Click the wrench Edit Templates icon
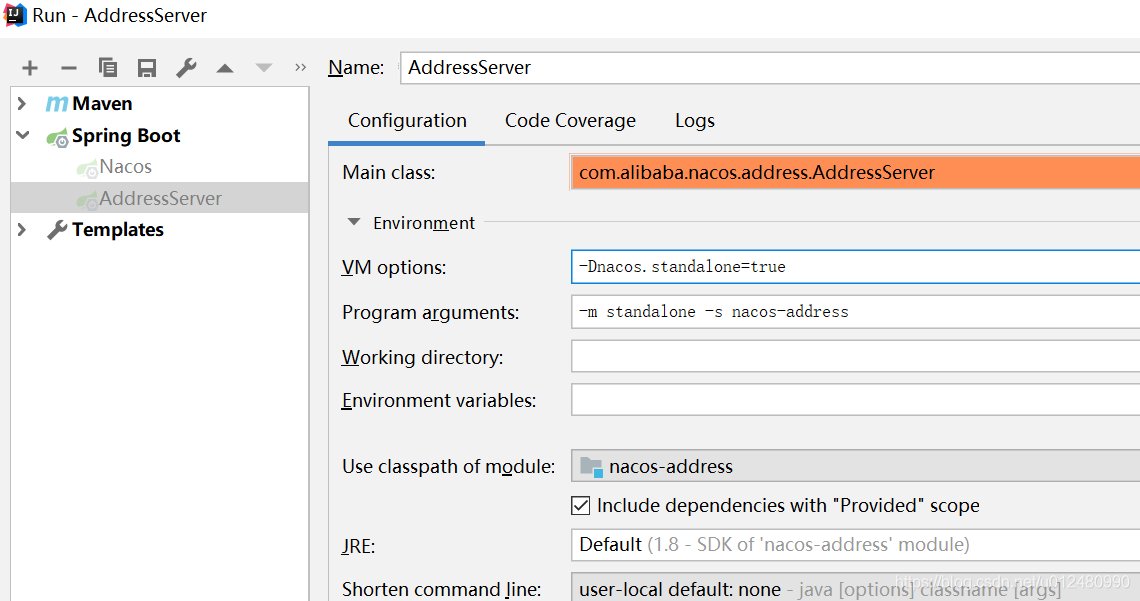 tap(186, 68)
